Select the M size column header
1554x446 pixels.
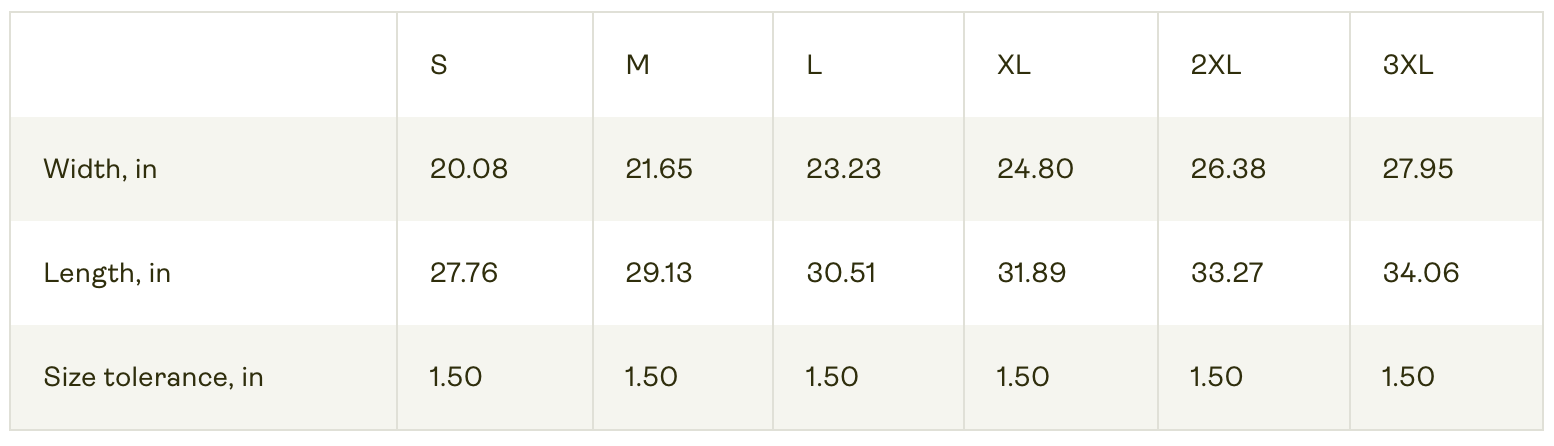pos(638,66)
